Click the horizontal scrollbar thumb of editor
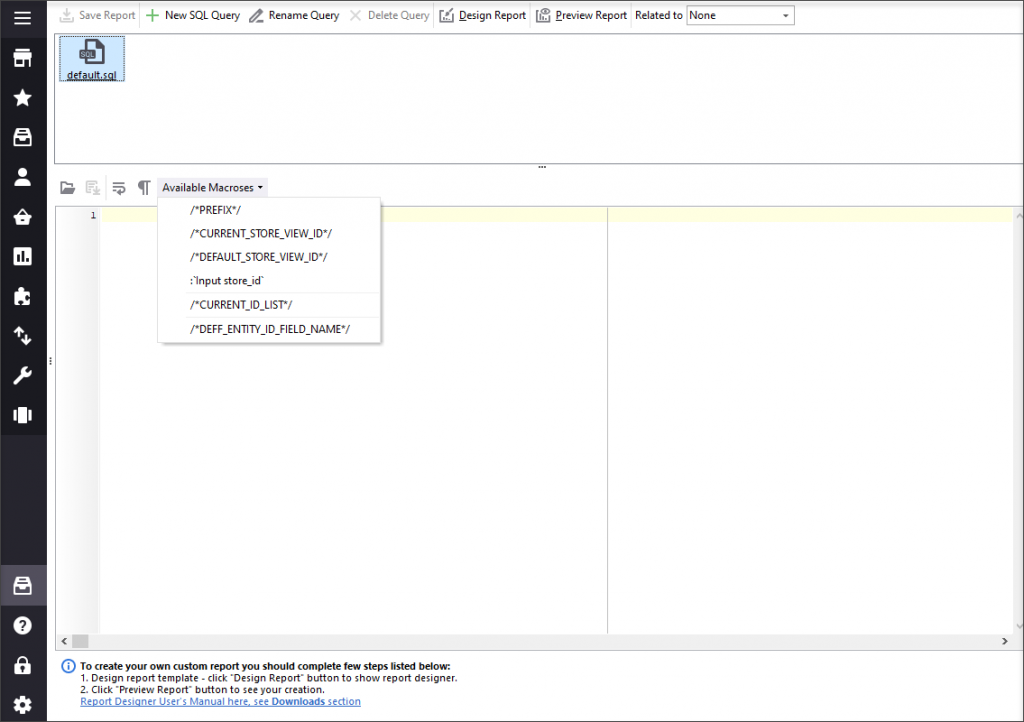This screenshot has width=1024, height=722. (80, 641)
